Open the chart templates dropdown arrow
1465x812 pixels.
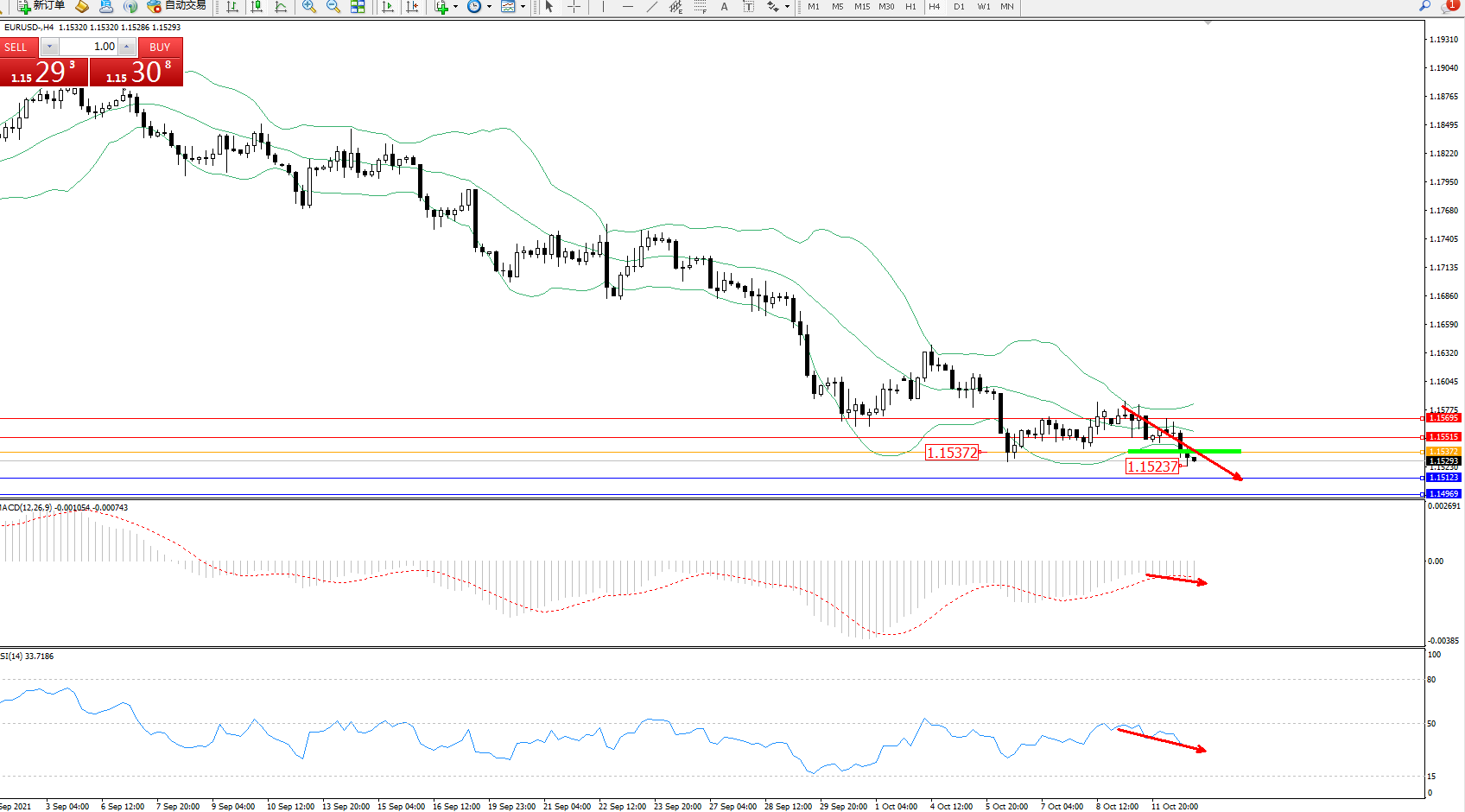point(523,7)
